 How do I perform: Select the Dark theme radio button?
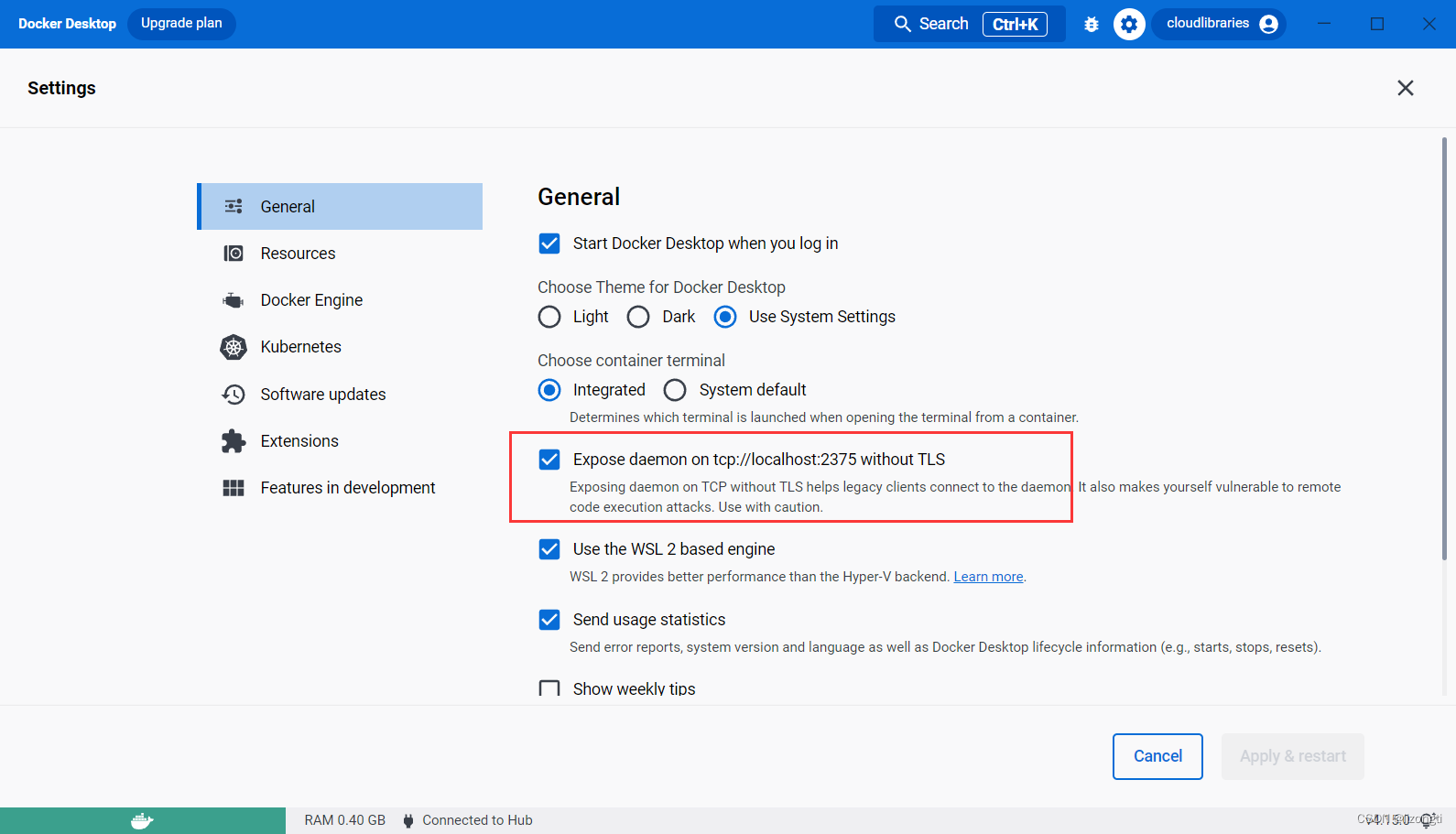tap(638, 317)
